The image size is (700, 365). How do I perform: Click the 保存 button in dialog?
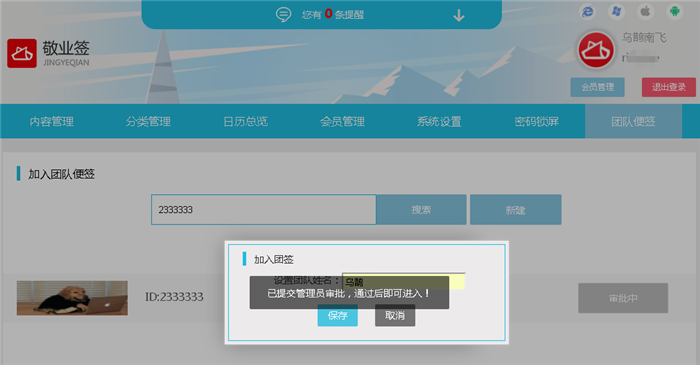pos(338,315)
